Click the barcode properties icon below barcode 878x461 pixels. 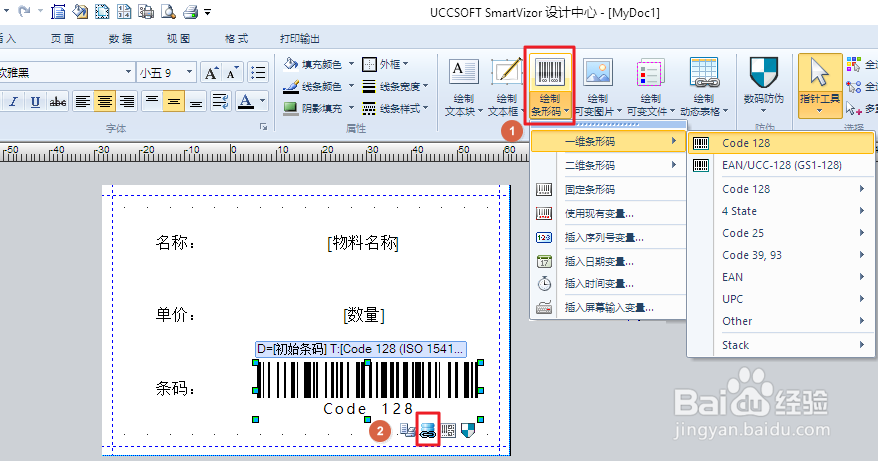click(448, 430)
